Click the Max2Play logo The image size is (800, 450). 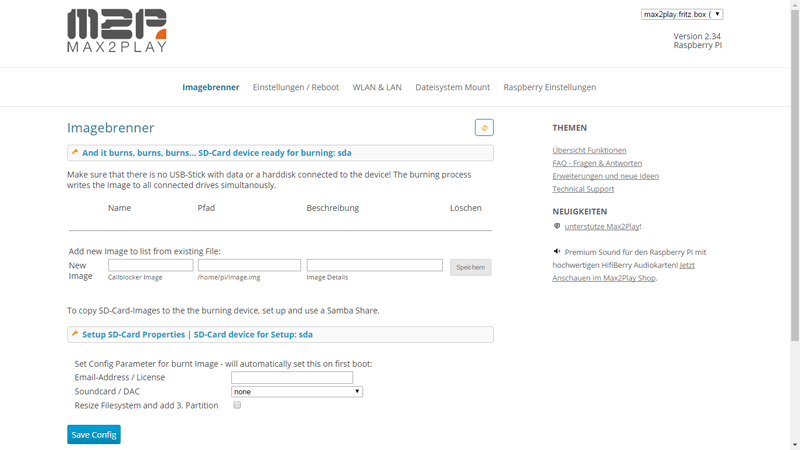coord(117,31)
